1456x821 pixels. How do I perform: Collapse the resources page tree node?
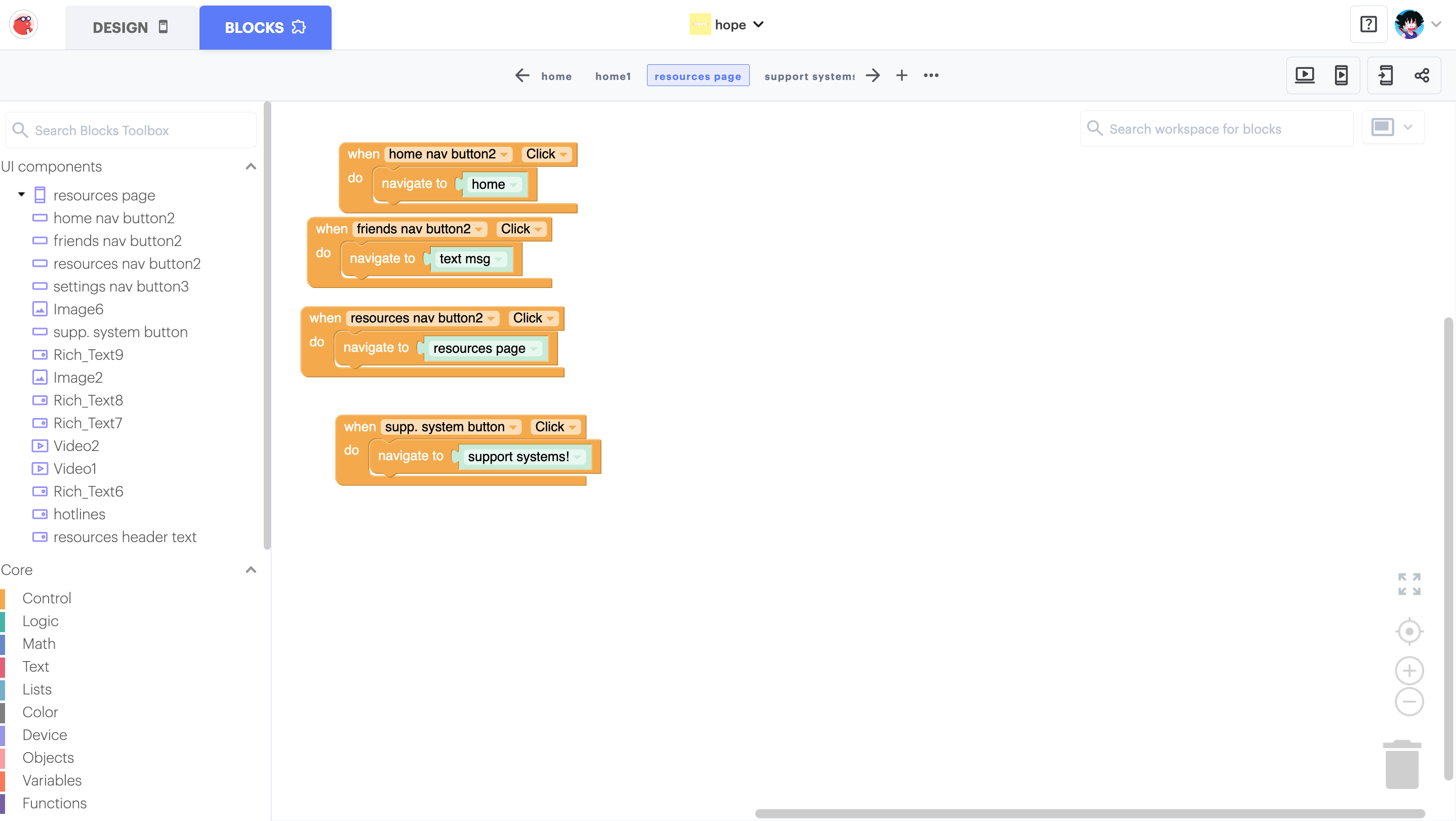click(21, 194)
